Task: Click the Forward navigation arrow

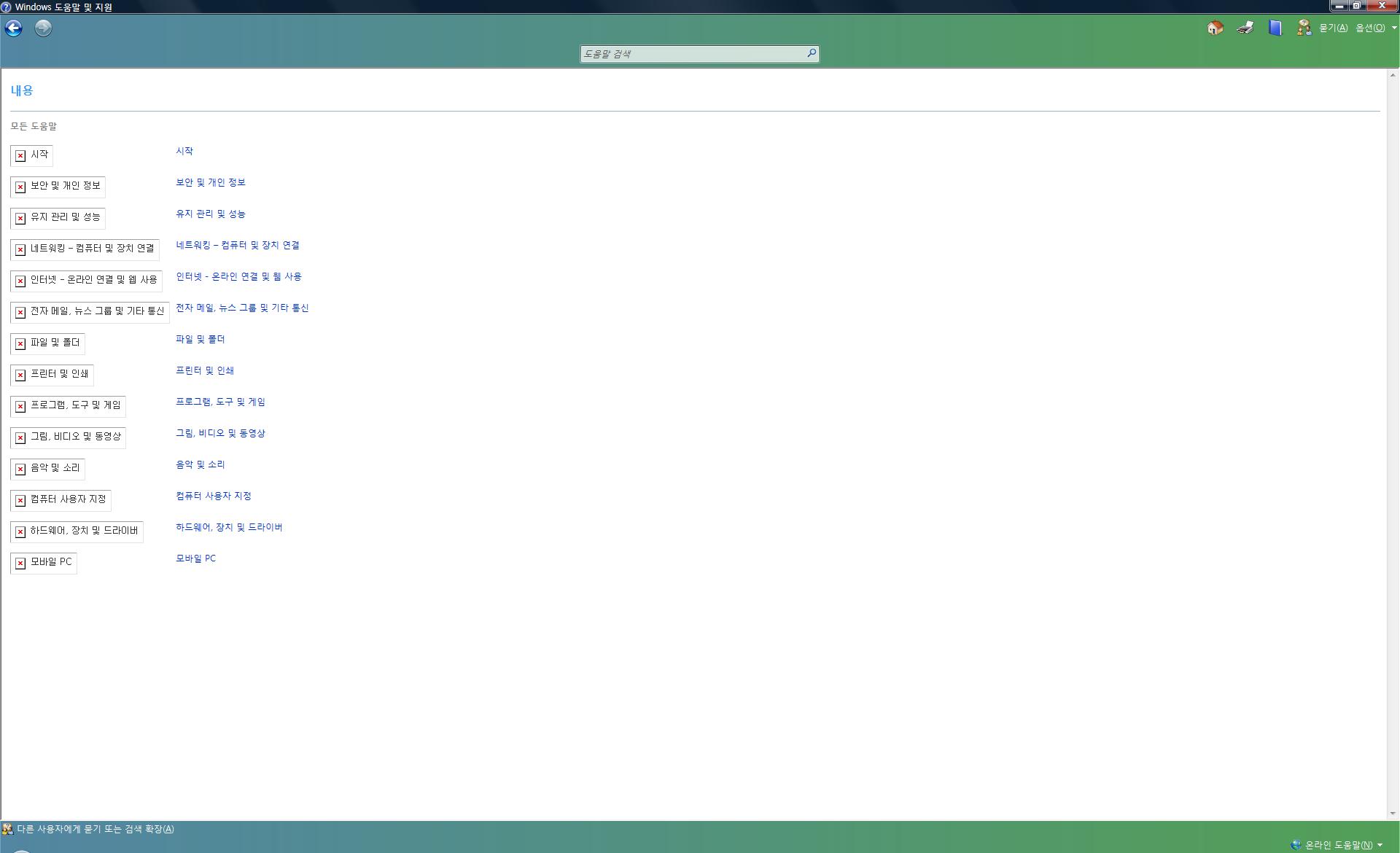Action: (43, 28)
